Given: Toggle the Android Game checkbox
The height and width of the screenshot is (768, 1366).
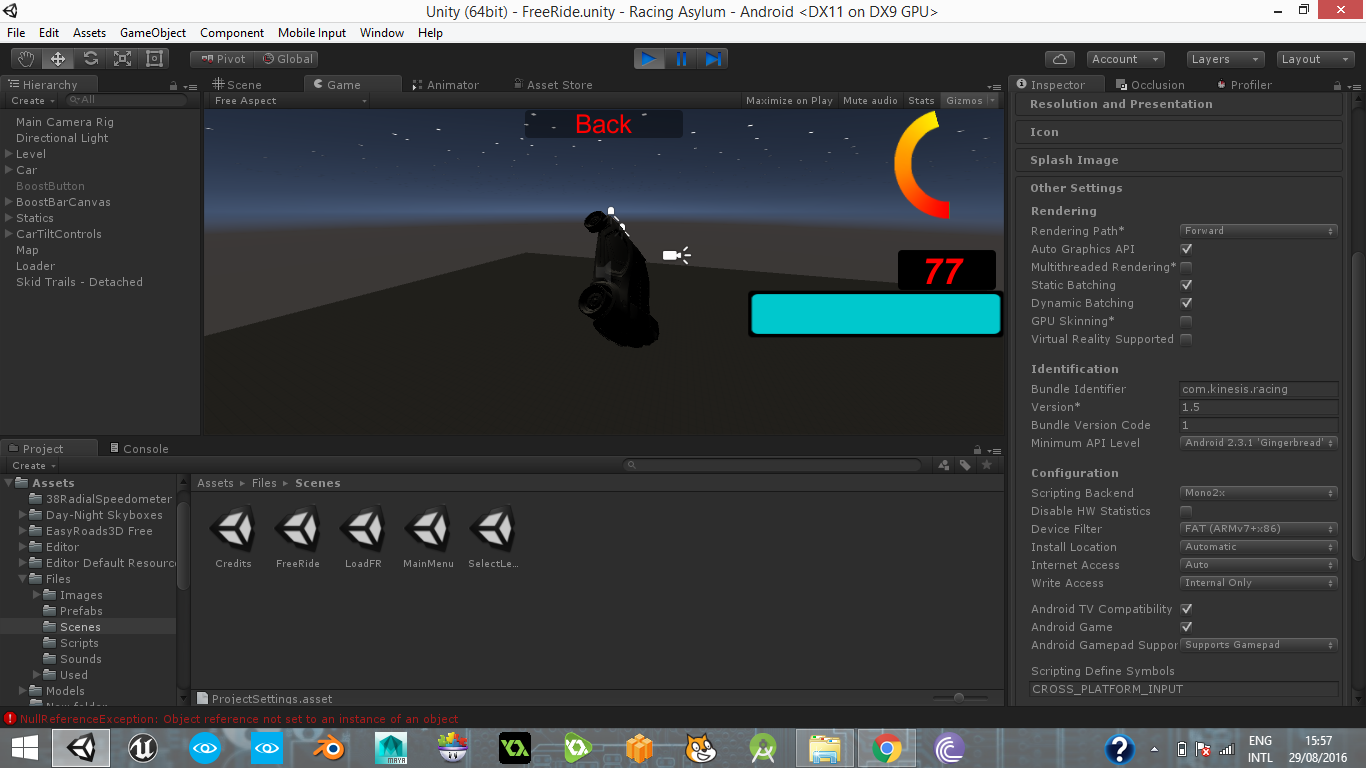Looking at the screenshot, I should [x=1186, y=627].
